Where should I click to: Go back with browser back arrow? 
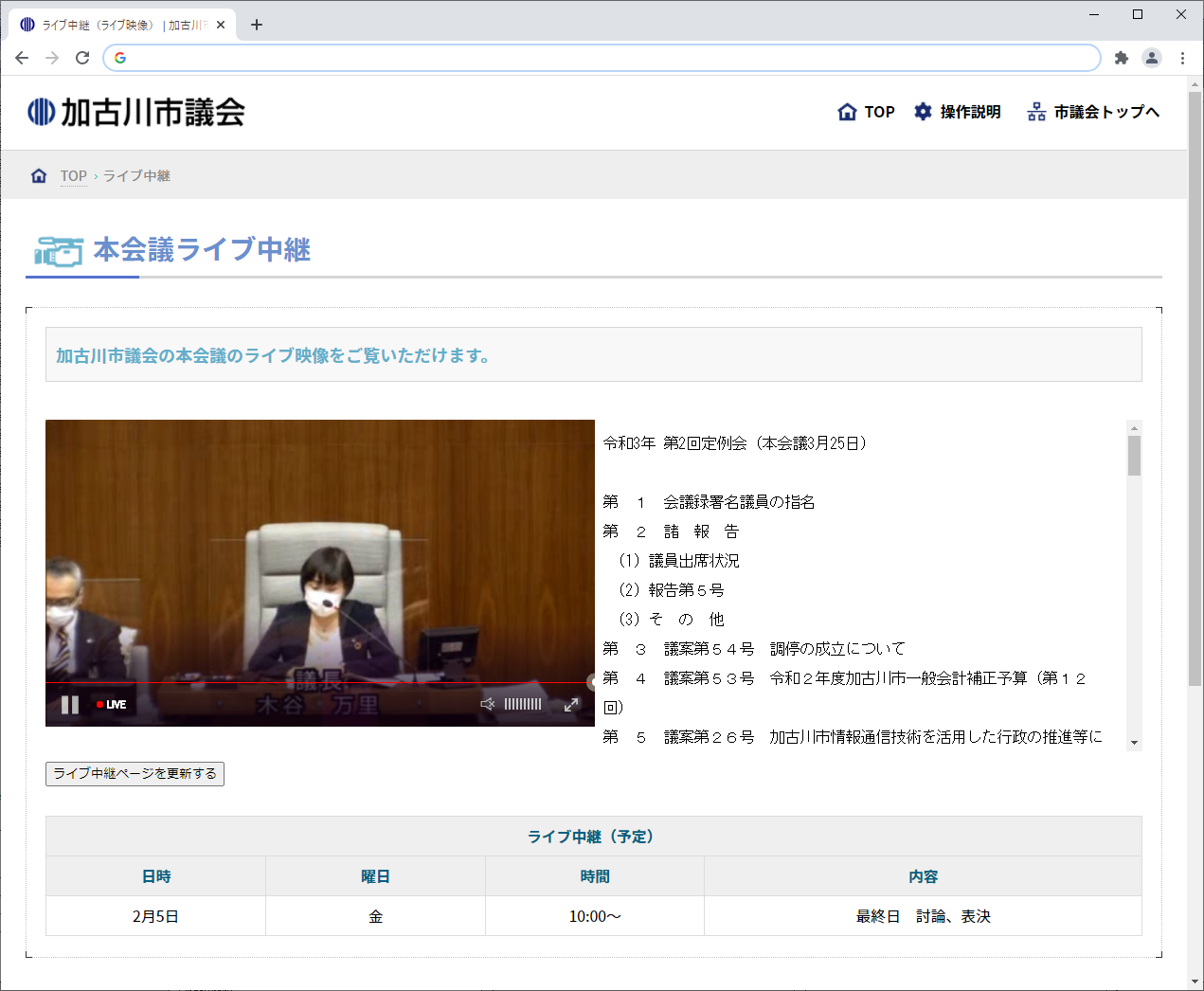pos(22,58)
